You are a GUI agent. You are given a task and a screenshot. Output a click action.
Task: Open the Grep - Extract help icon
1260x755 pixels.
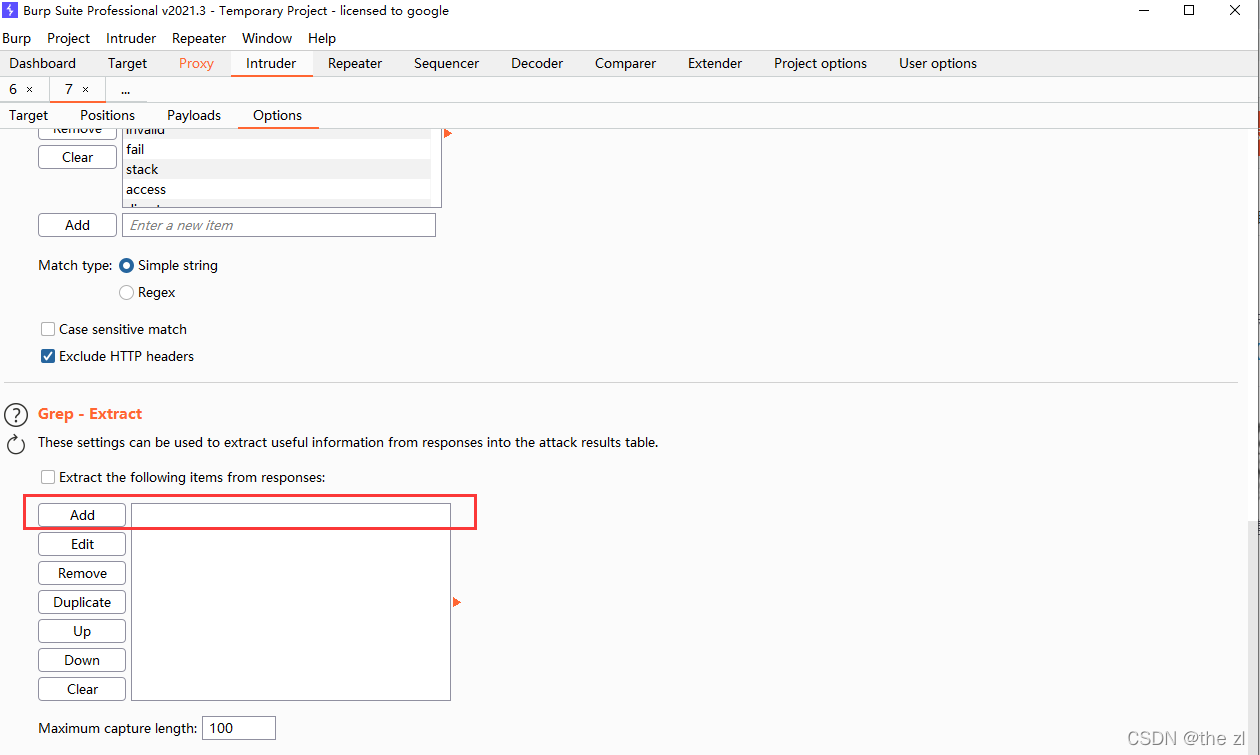tap(16, 415)
